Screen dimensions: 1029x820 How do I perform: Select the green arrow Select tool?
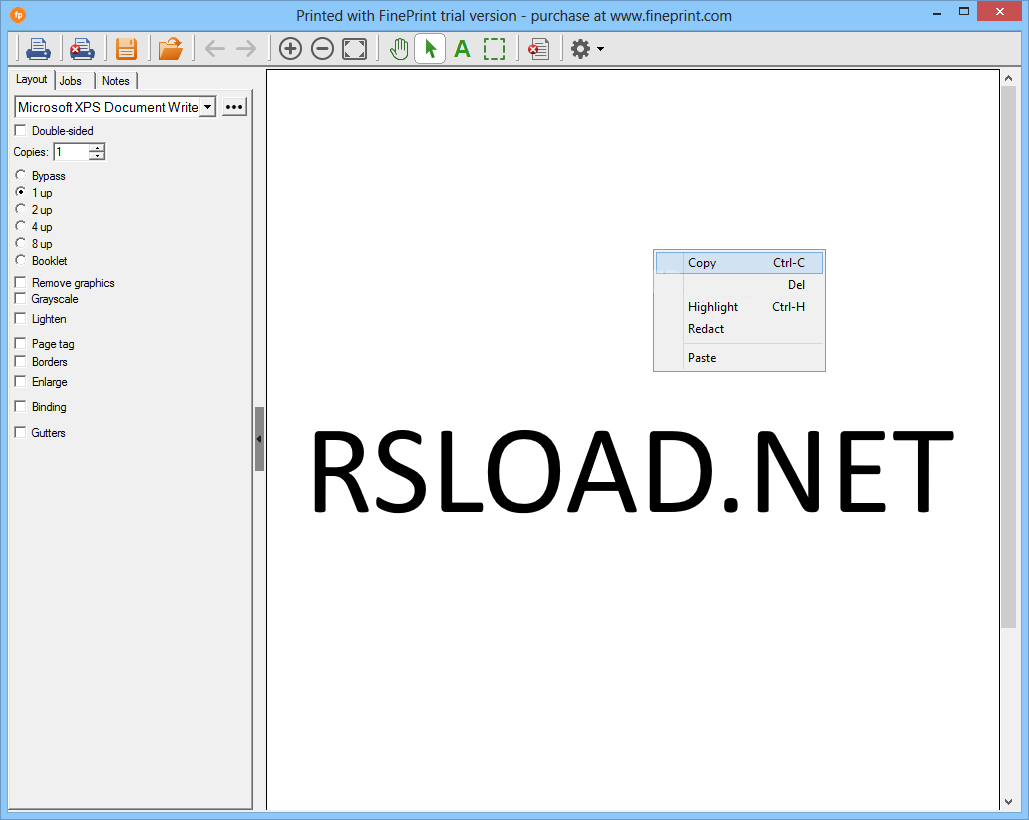pyautogui.click(x=430, y=49)
